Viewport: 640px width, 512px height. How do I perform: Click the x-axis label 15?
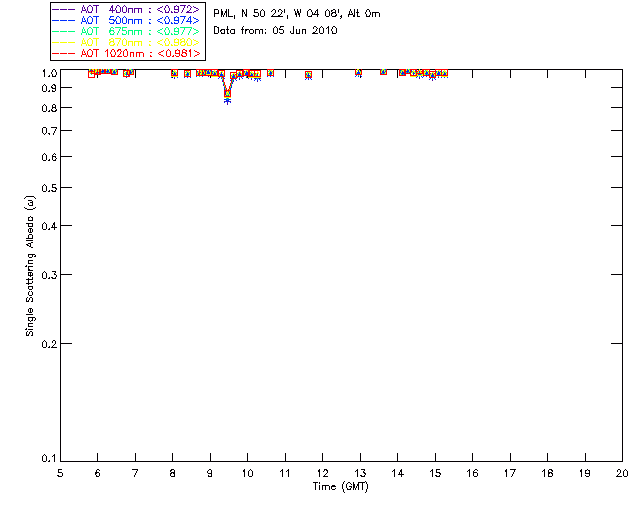(x=435, y=473)
